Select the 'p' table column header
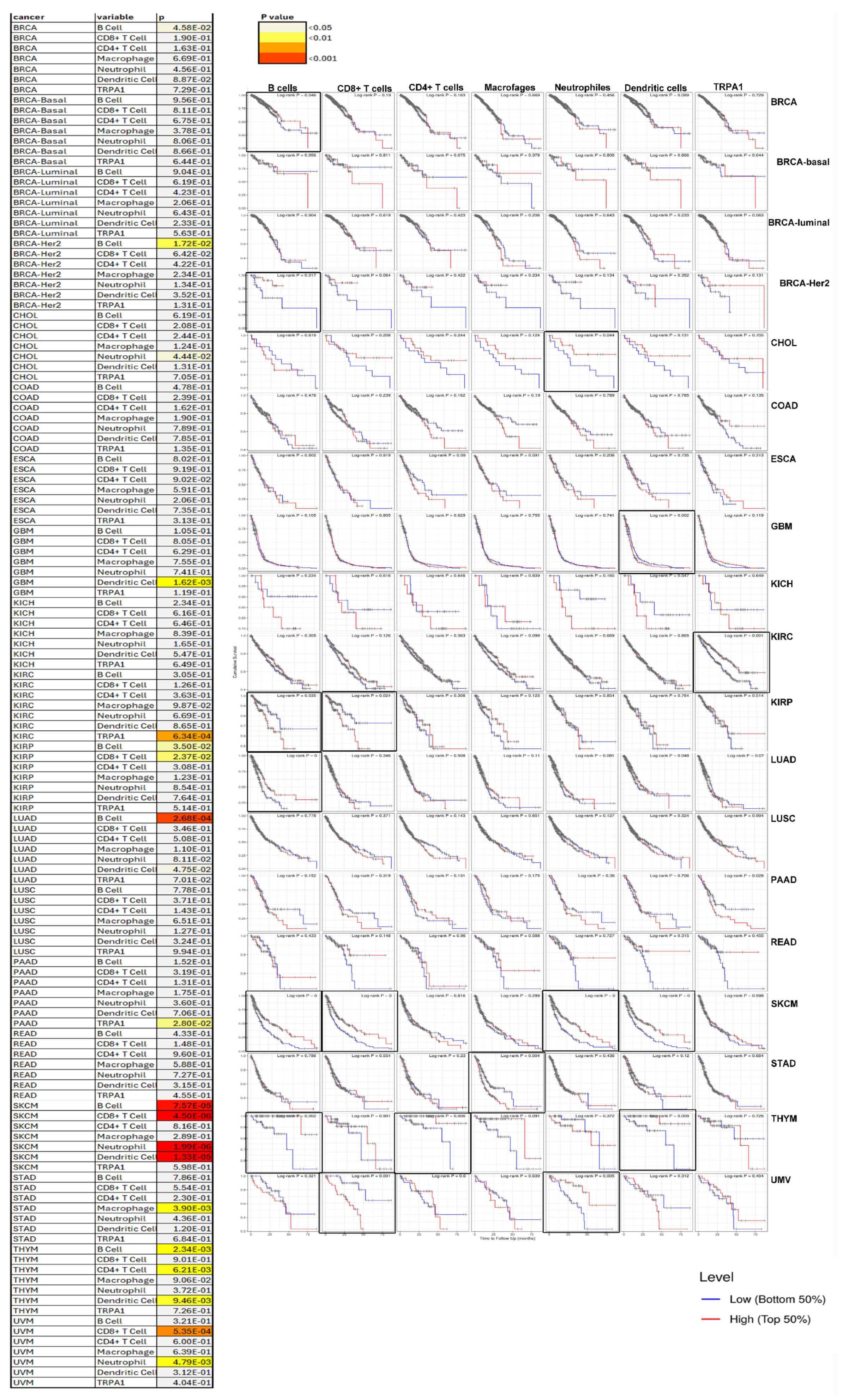843x1400 pixels. click(185, 17)
